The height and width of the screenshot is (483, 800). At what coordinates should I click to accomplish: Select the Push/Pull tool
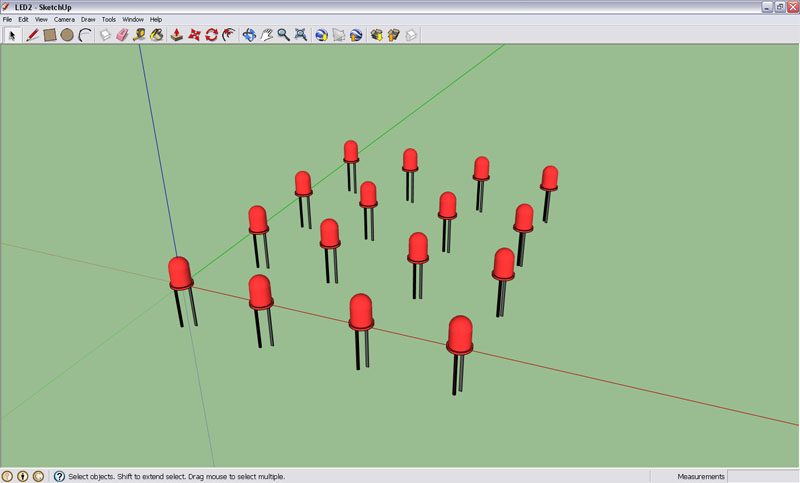(x=177, y=35)
